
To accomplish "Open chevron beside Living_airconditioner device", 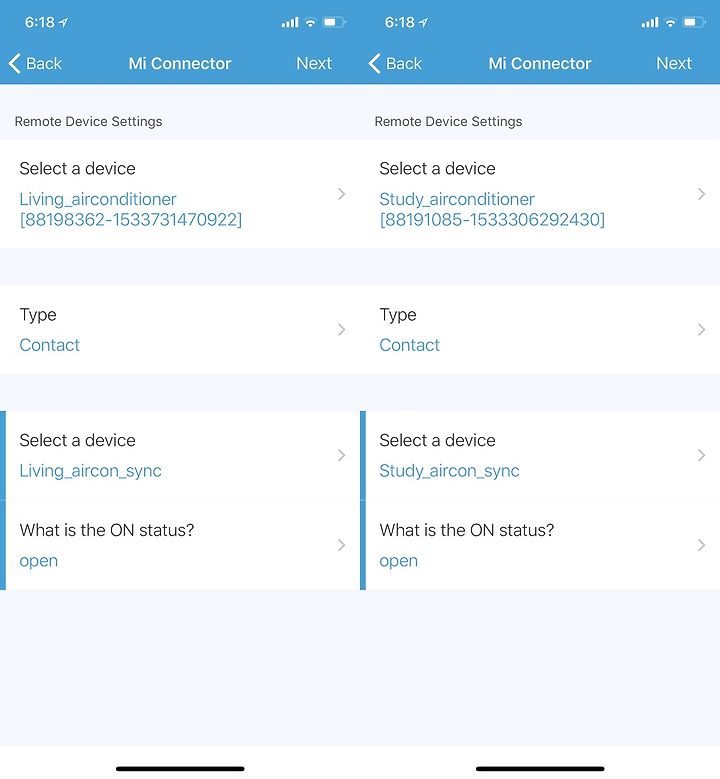I will click(x=341, y=194).
